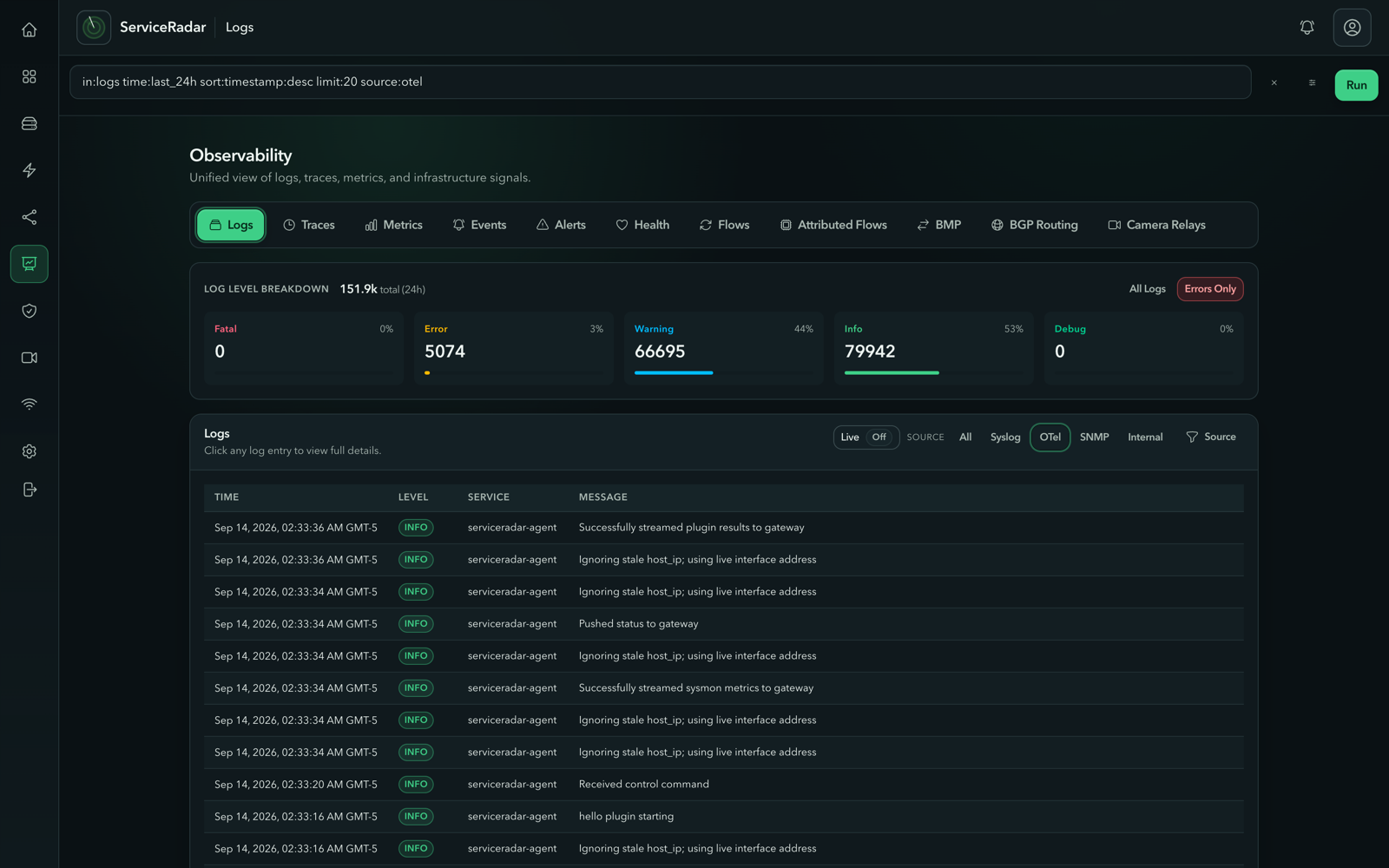Switch to the Alerts tab
The width and height of the screenshot is (1389, 868).
pyautogui.click(x=561, y=225)
